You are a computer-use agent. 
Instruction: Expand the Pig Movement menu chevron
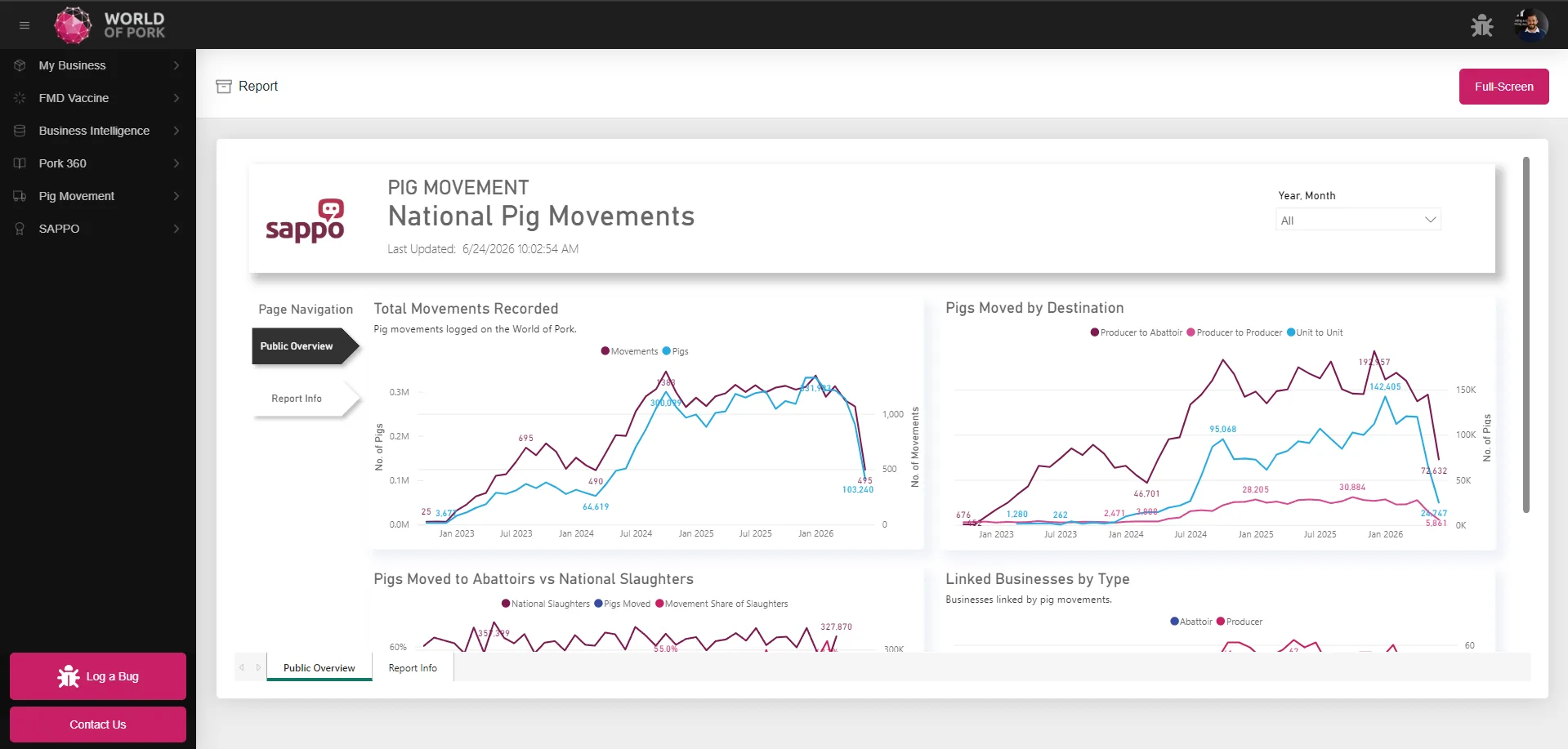pyautogui.click(x=176, y=196)
